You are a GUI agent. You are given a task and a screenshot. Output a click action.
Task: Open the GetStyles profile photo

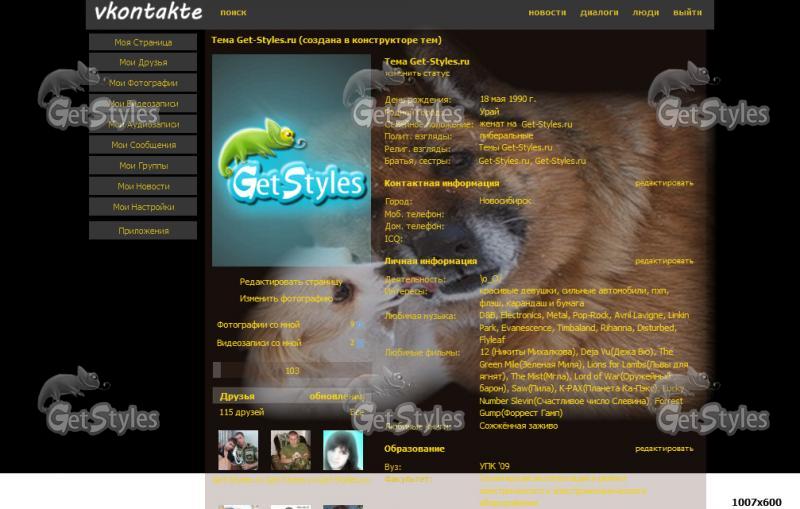pyautogui.click(x=291, y=160)
